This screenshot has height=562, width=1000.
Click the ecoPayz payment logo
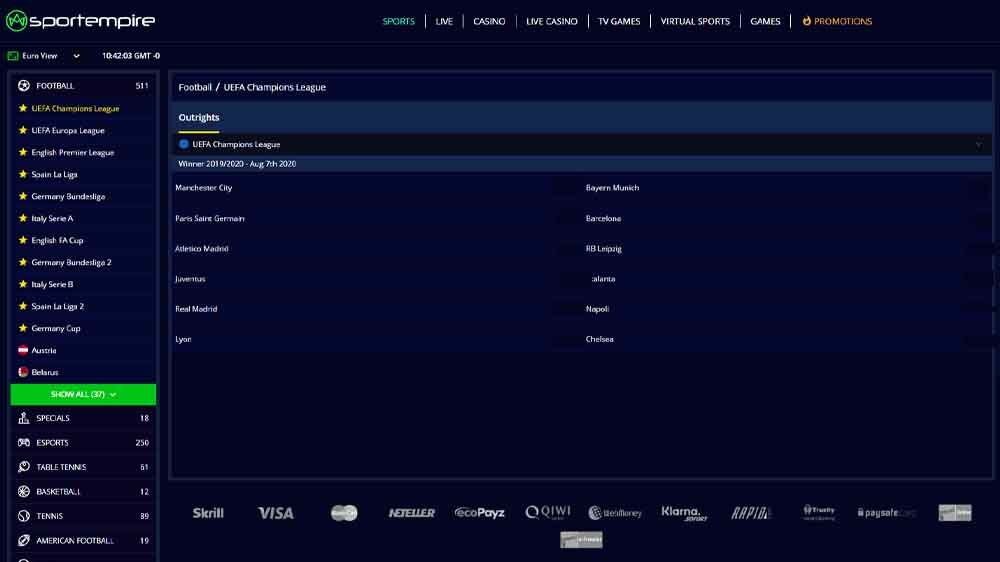pos(480,513)
